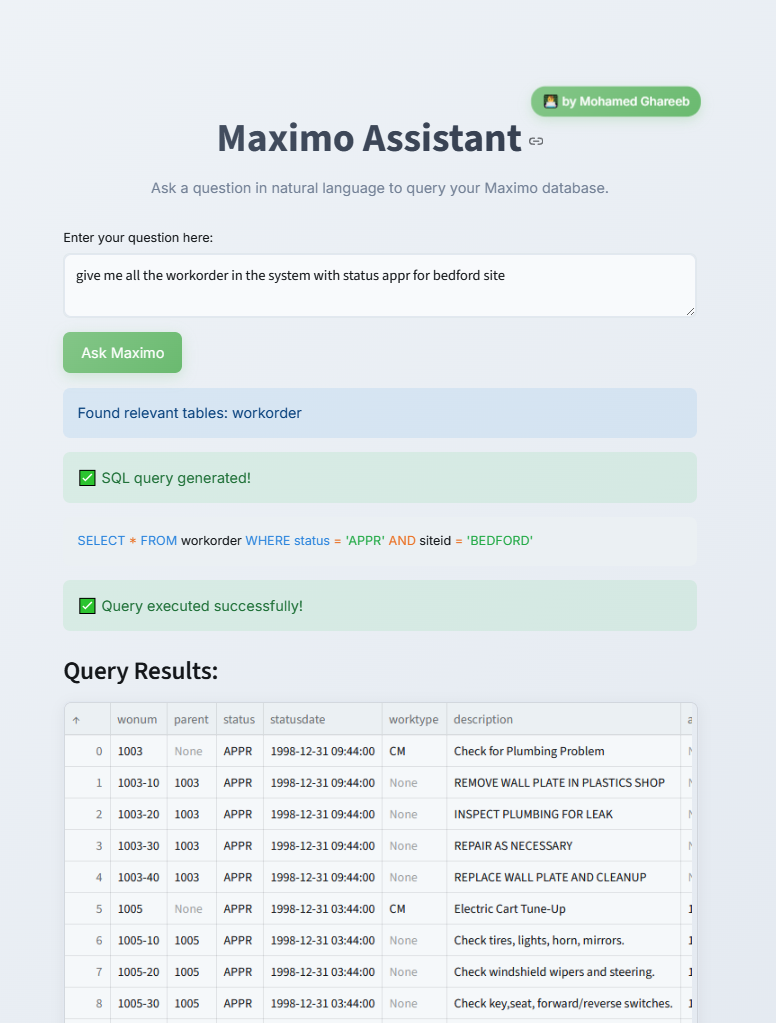Screen dimensions: 776x1023
Task: Select cell with wonum 1003-10
Action: [x=139, y=783]
